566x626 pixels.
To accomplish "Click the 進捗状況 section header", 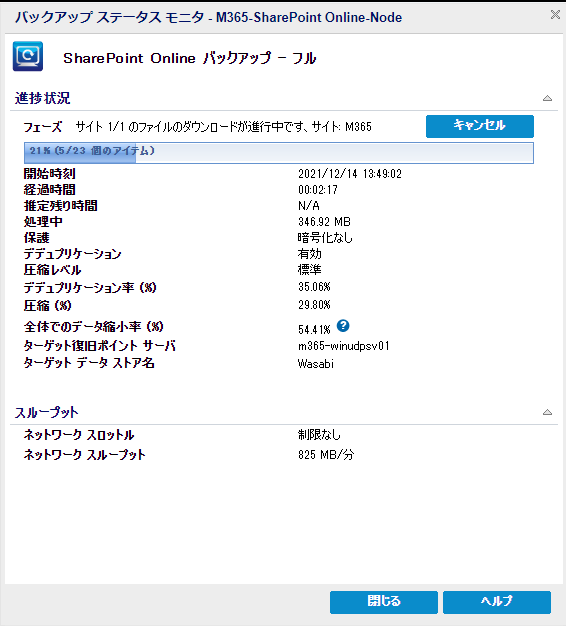I will pyautogui.click(x=43, y=98).
